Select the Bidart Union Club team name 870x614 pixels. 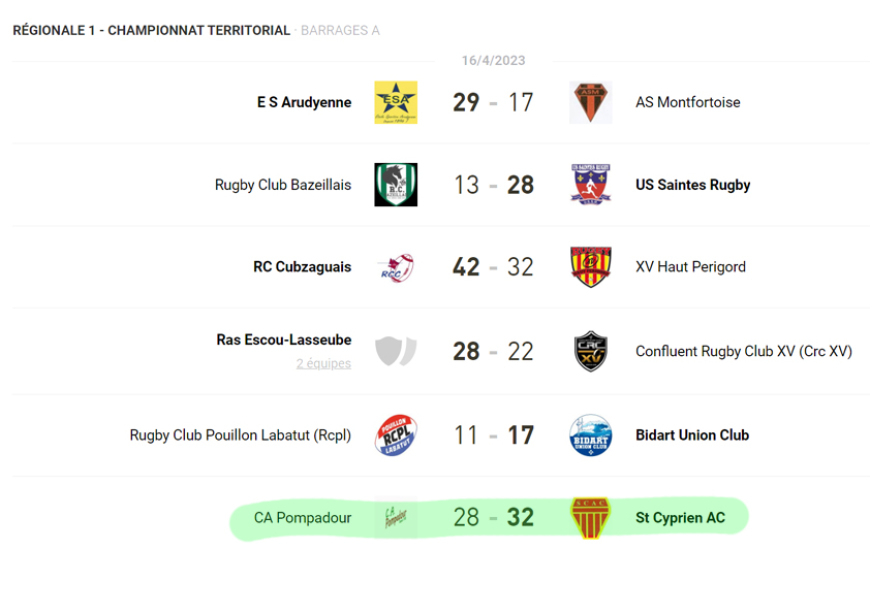tap(692, 435)
